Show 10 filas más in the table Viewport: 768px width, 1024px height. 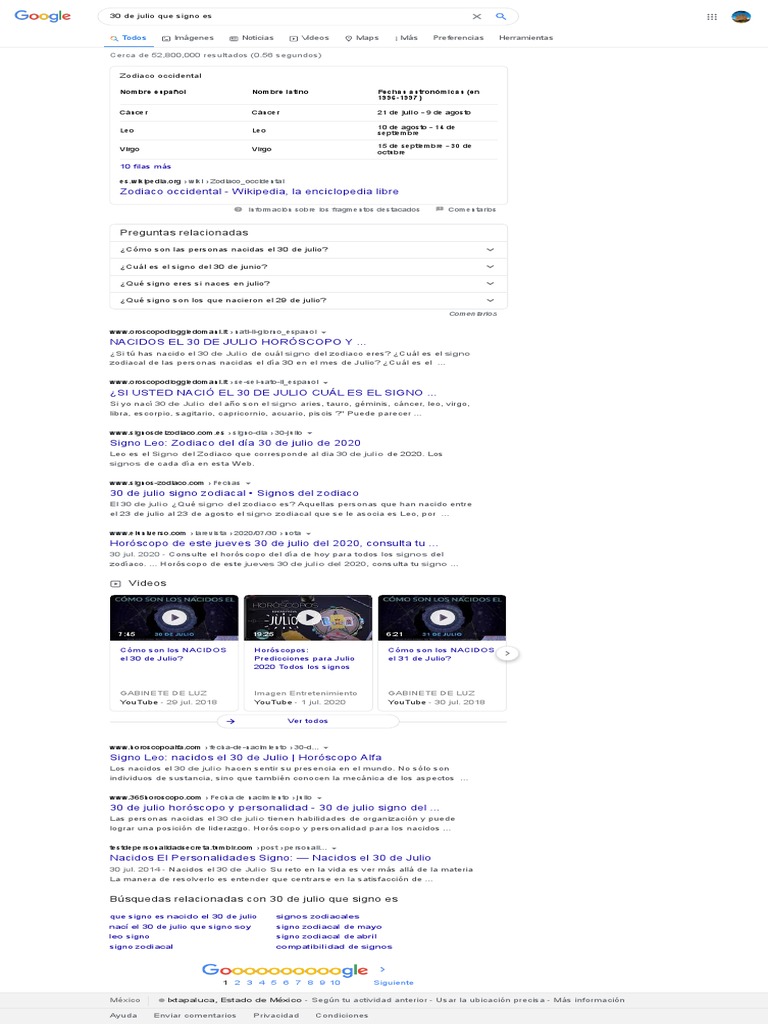point(146,167)
